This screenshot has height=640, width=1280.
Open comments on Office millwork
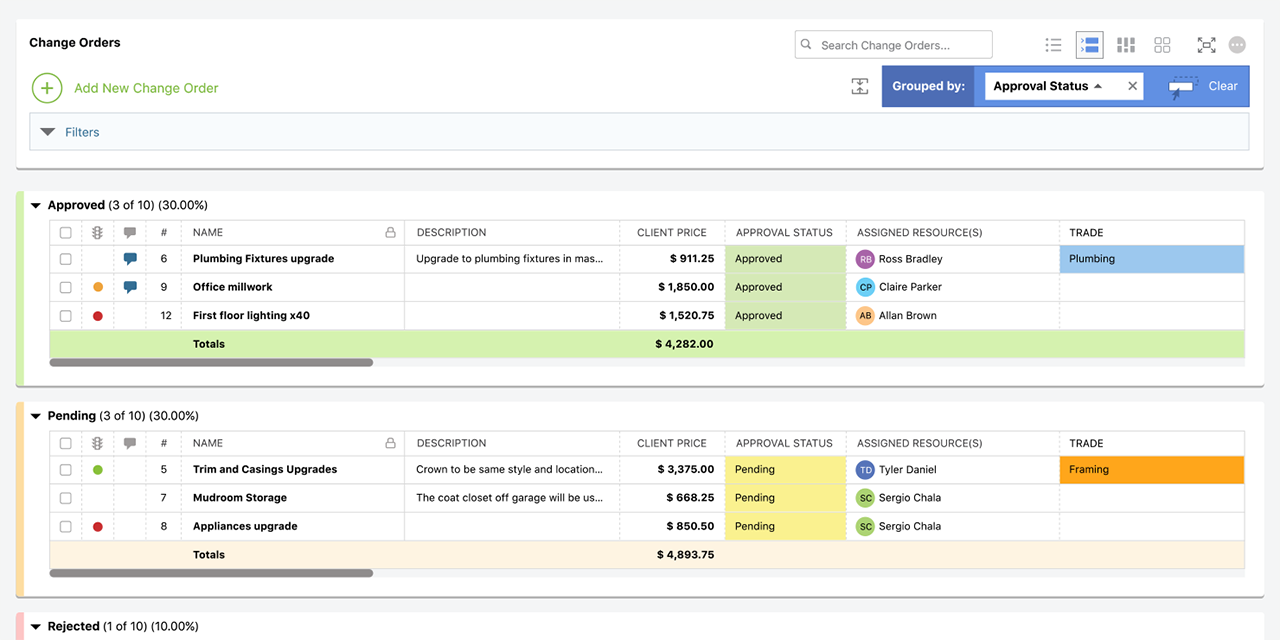click(x=130, y=287)
